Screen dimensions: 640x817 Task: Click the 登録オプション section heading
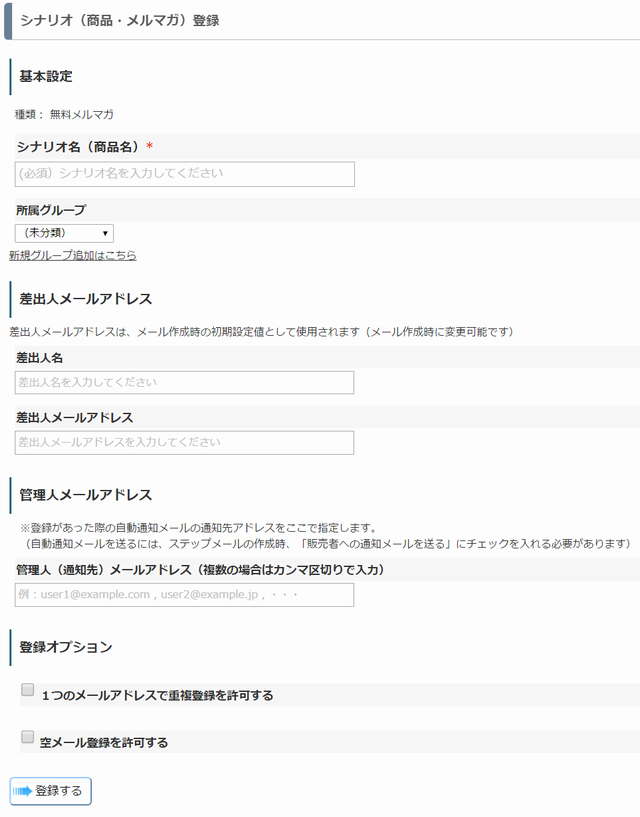[x=66, y=647]
